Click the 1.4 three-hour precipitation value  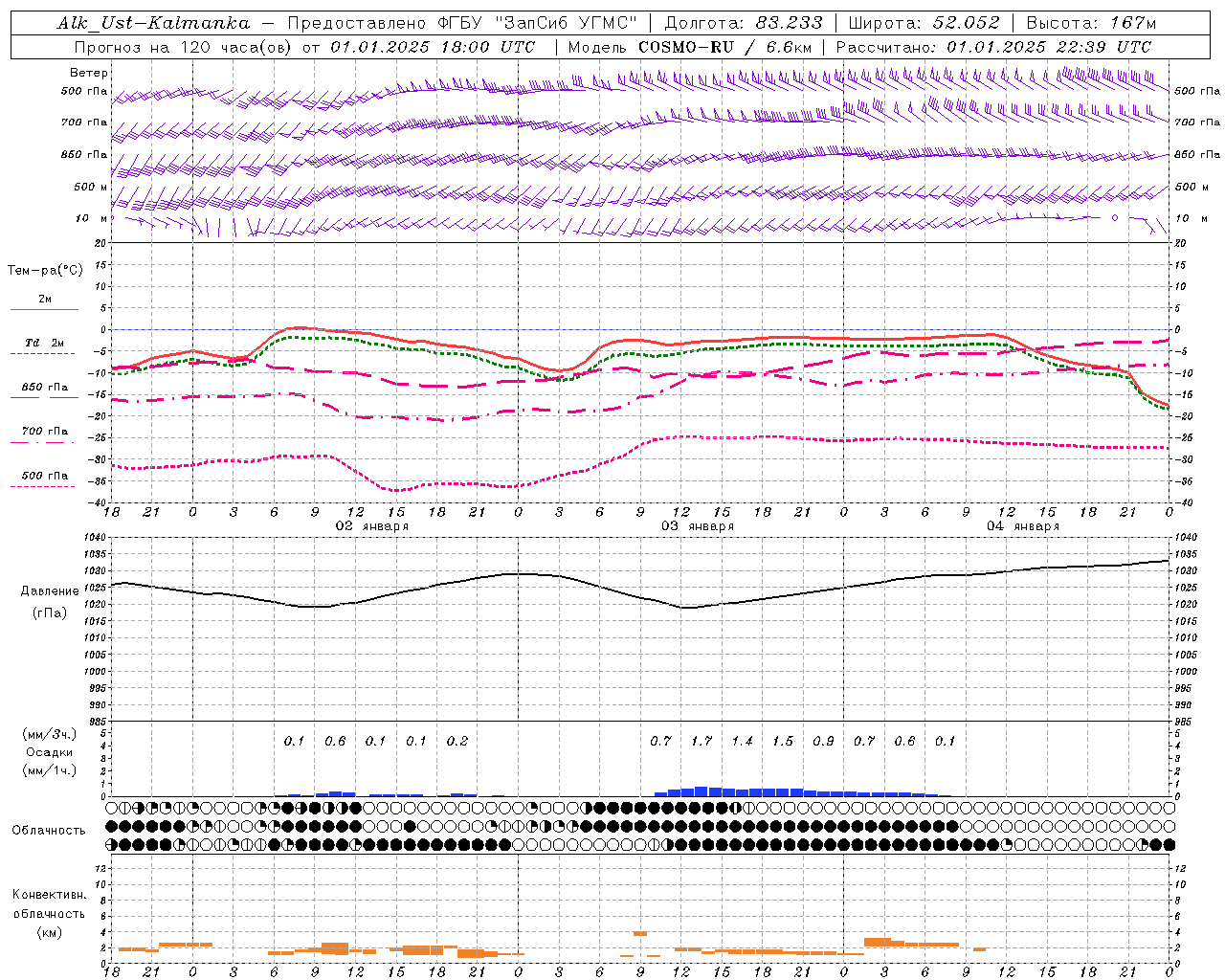coord(743,742)
